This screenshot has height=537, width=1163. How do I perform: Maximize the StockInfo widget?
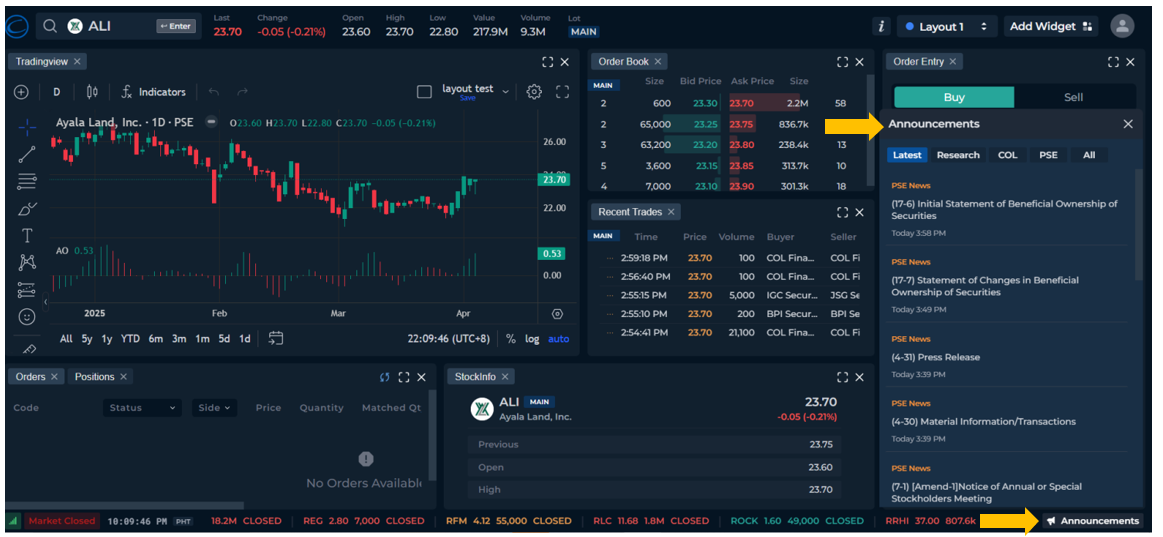(843, 377)
